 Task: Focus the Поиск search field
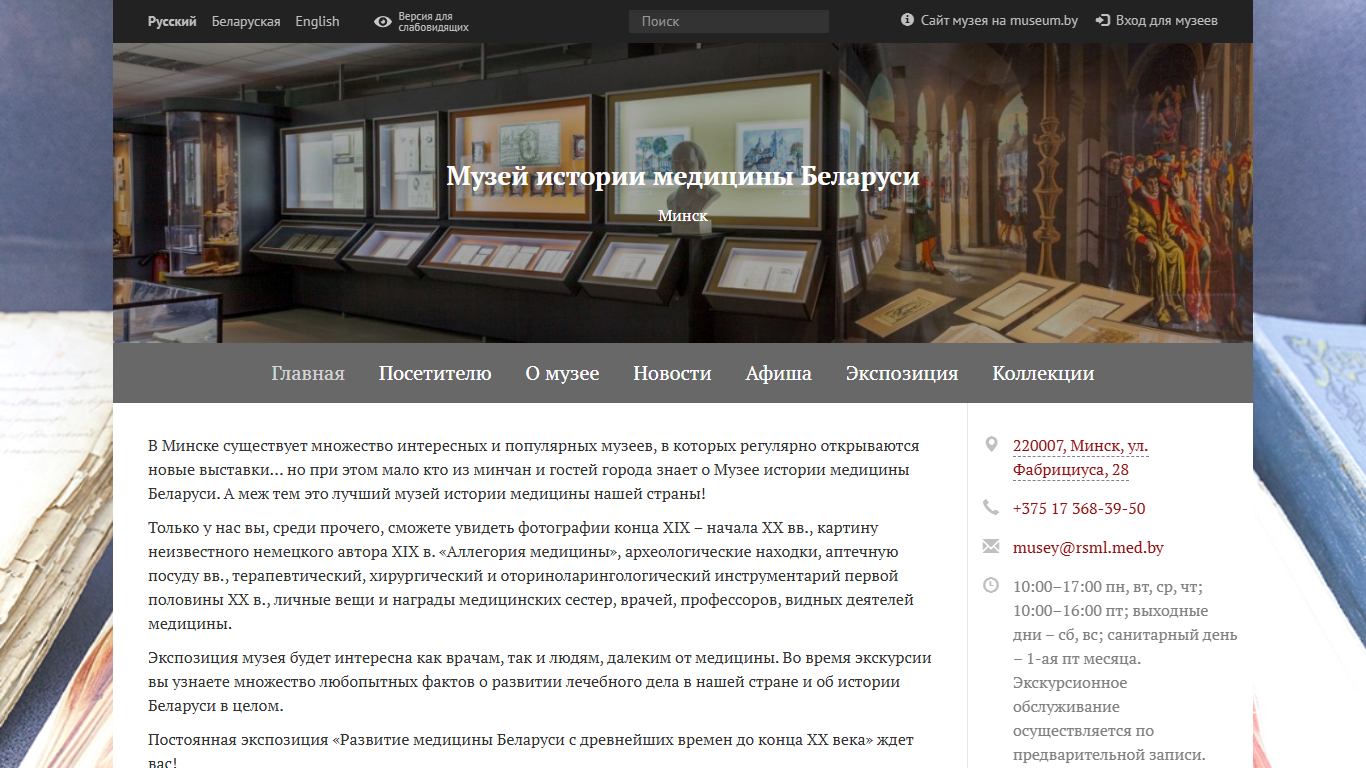point(729,21)
